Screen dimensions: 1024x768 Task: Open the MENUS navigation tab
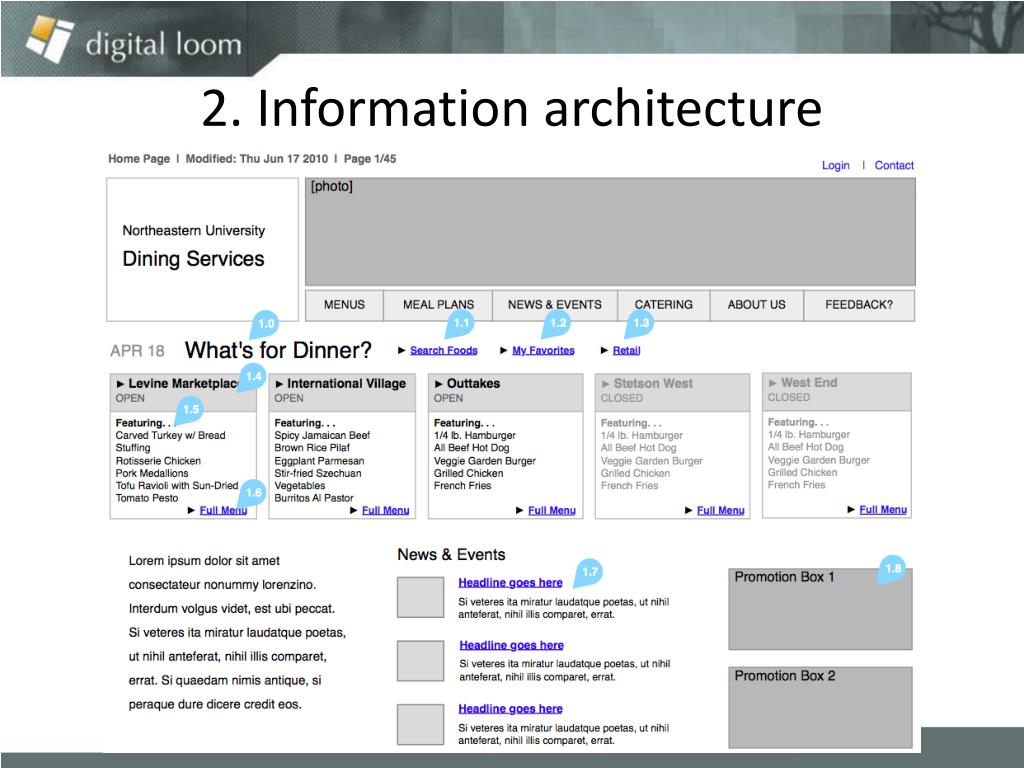(344, 305)
